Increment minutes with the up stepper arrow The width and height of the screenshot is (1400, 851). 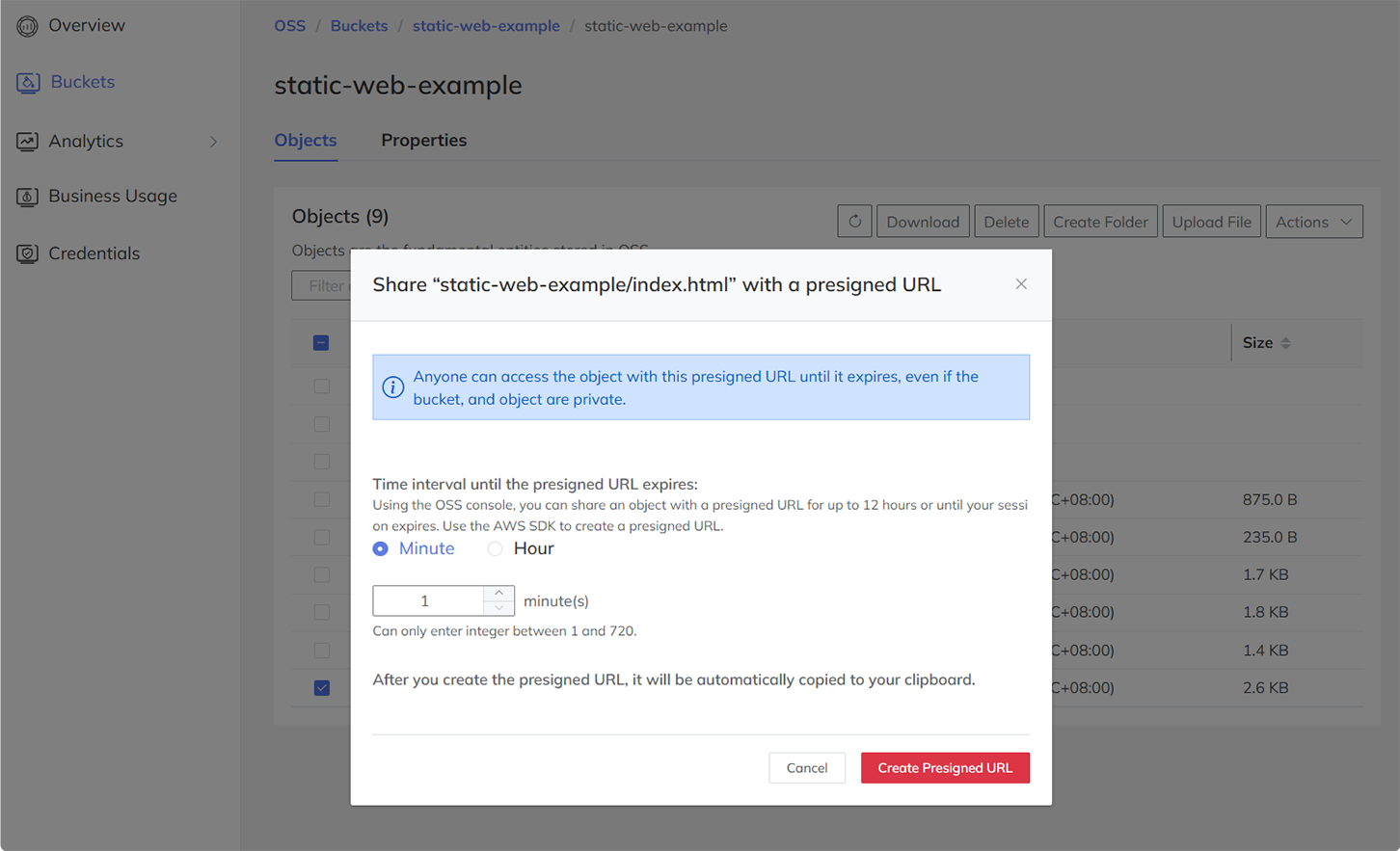pos(499,592)
